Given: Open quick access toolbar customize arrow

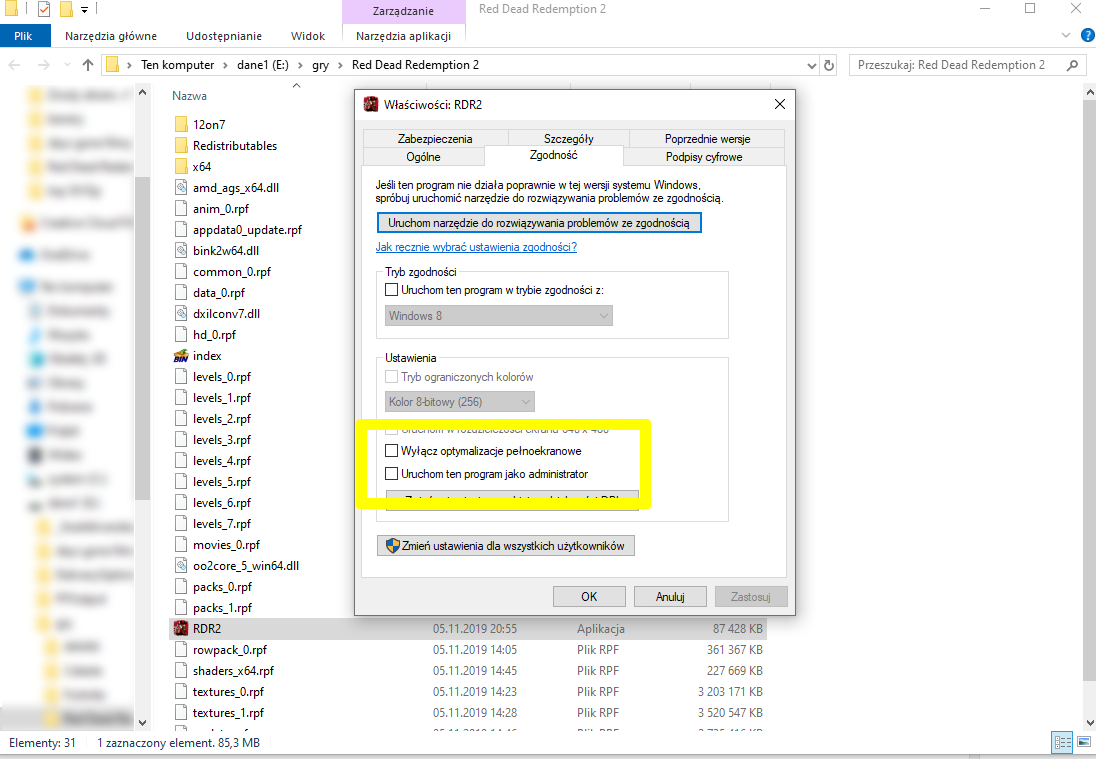Looking at the screenshot, I should pos(84,10).
